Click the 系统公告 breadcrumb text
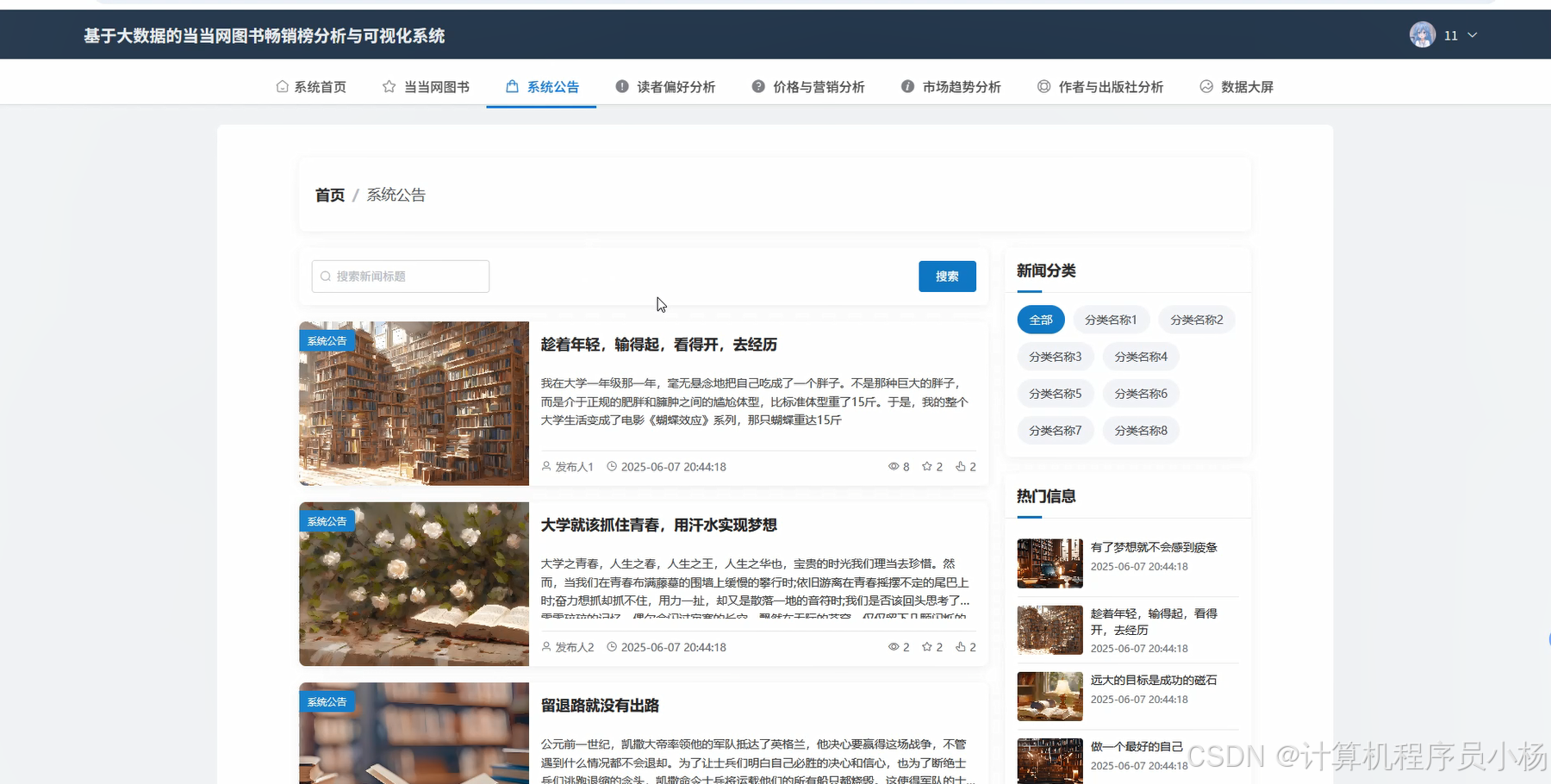The width and height of the screenshot is (1551, 784). pyautogui.click(x=396, y=195)
